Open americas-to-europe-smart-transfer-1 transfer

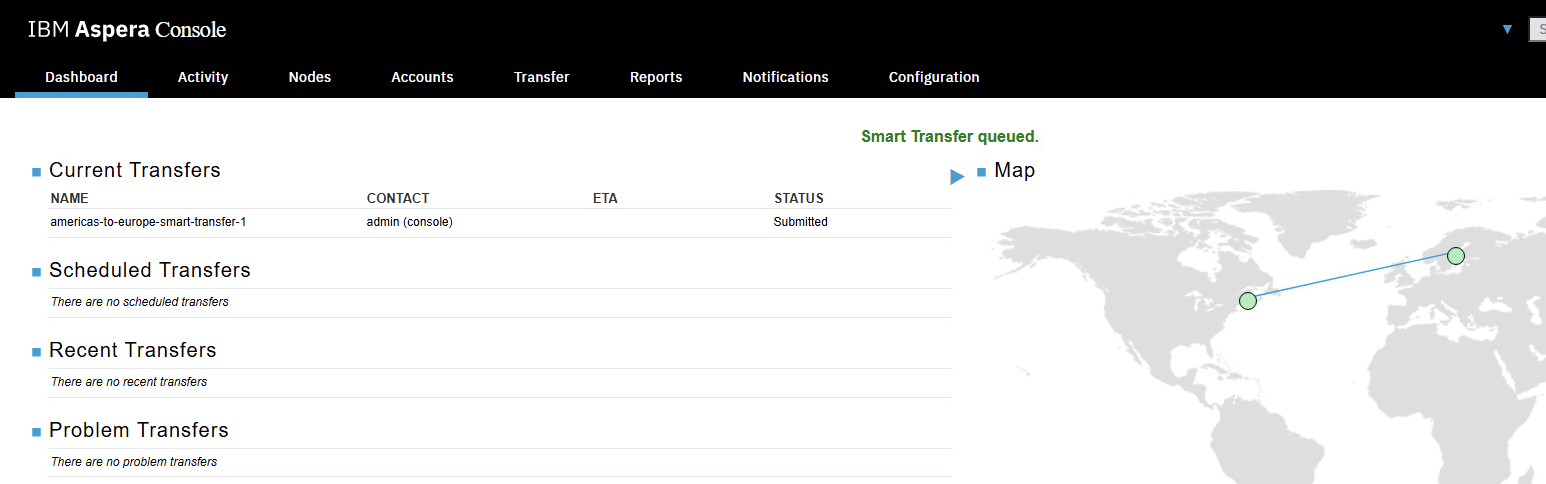tap(148, 222)
